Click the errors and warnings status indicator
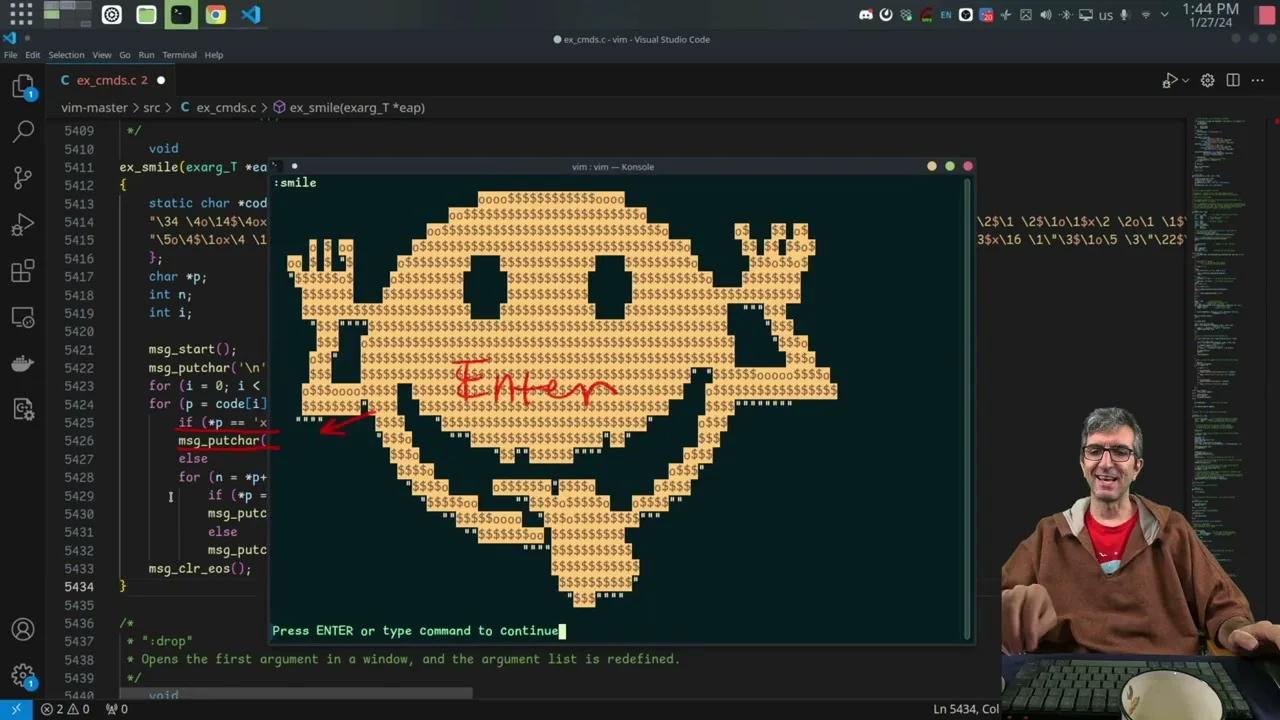This screenshot has width=1280, height=720. pos(65,709)
